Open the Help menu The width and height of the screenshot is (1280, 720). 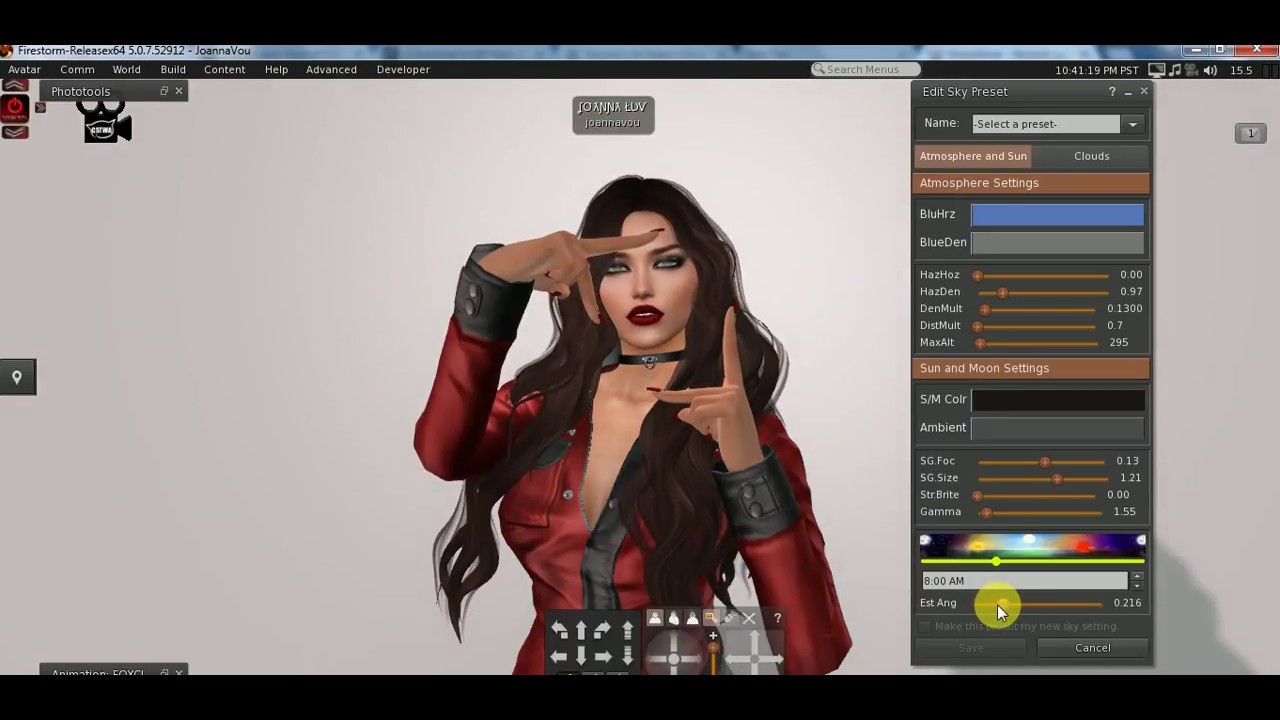(277, 69)
